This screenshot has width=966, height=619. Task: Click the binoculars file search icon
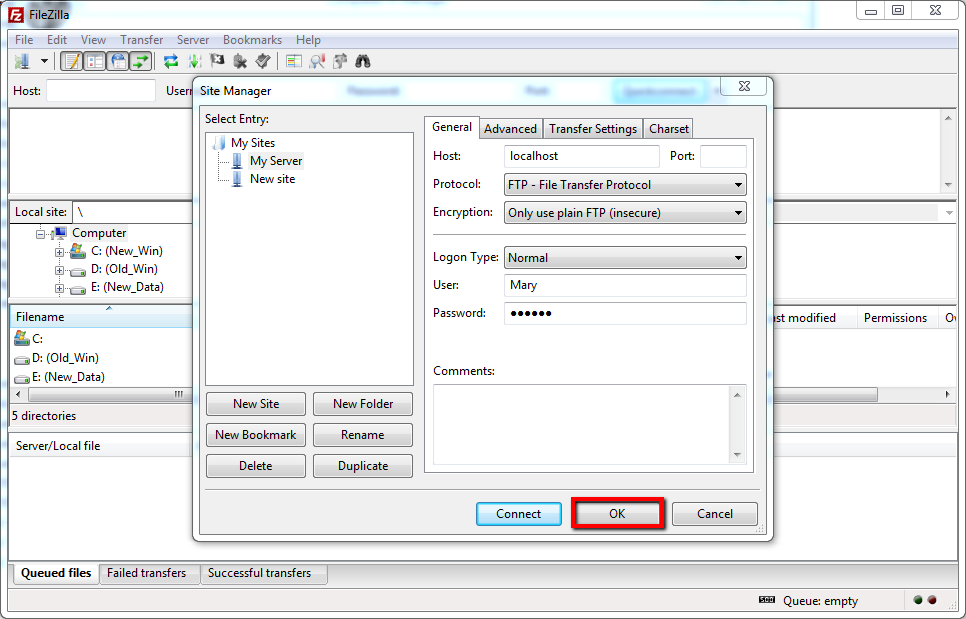363,61
